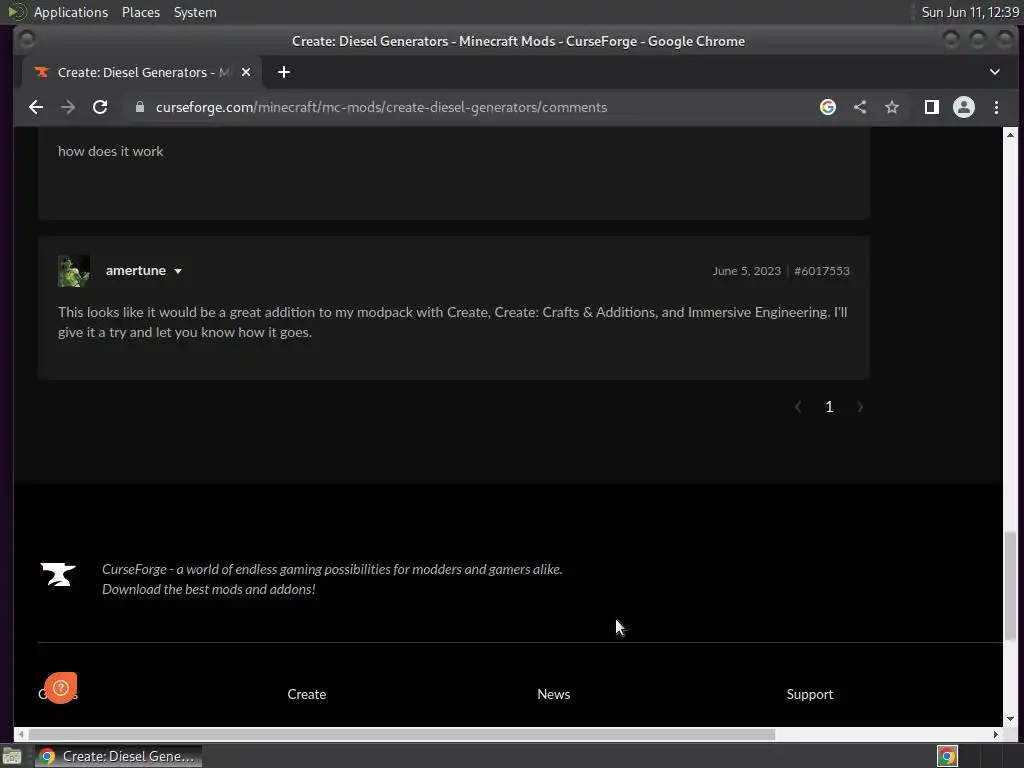The height and width of the screenshot is (768, 1024).
Task: Open amertune's user avatar
Action: pyautogui.click(x=74, y=271)
